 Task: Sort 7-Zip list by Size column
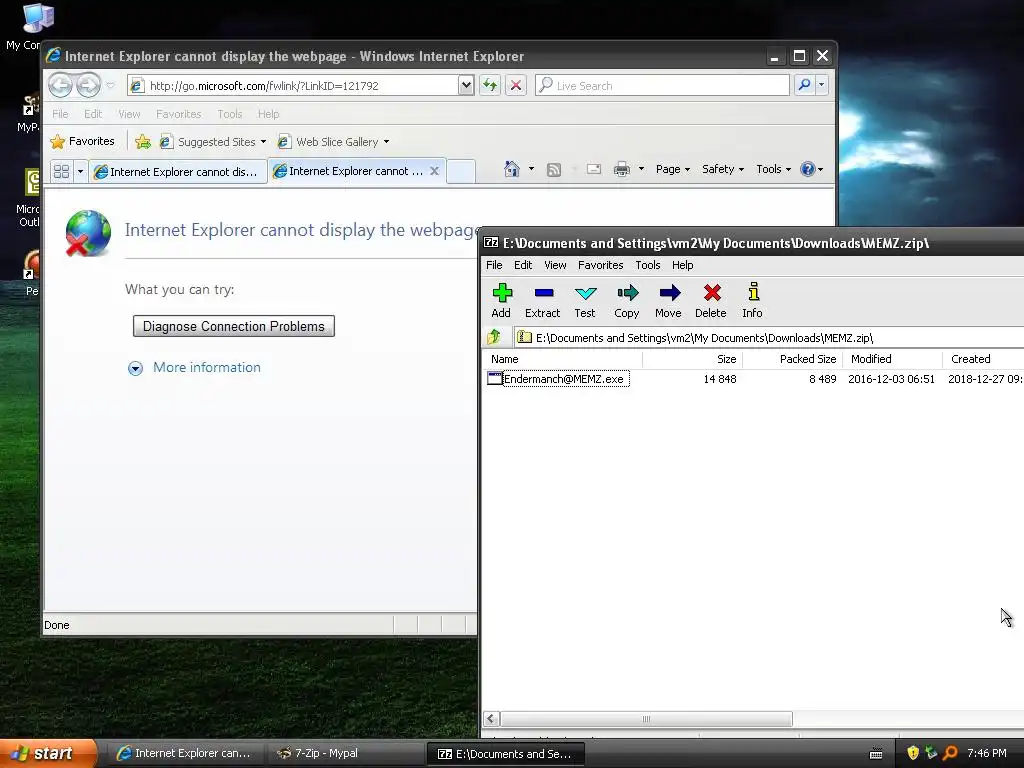pyautogui.click(x=692, y=359)
